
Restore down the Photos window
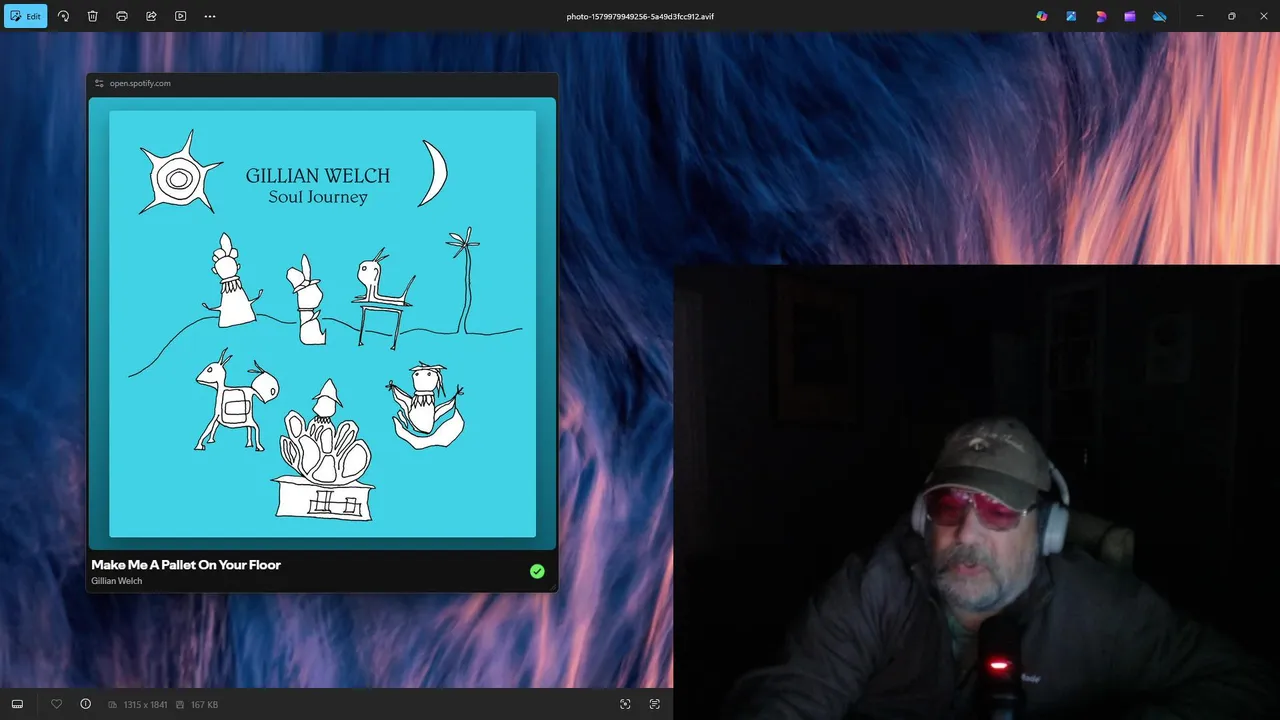(1231, 16)
